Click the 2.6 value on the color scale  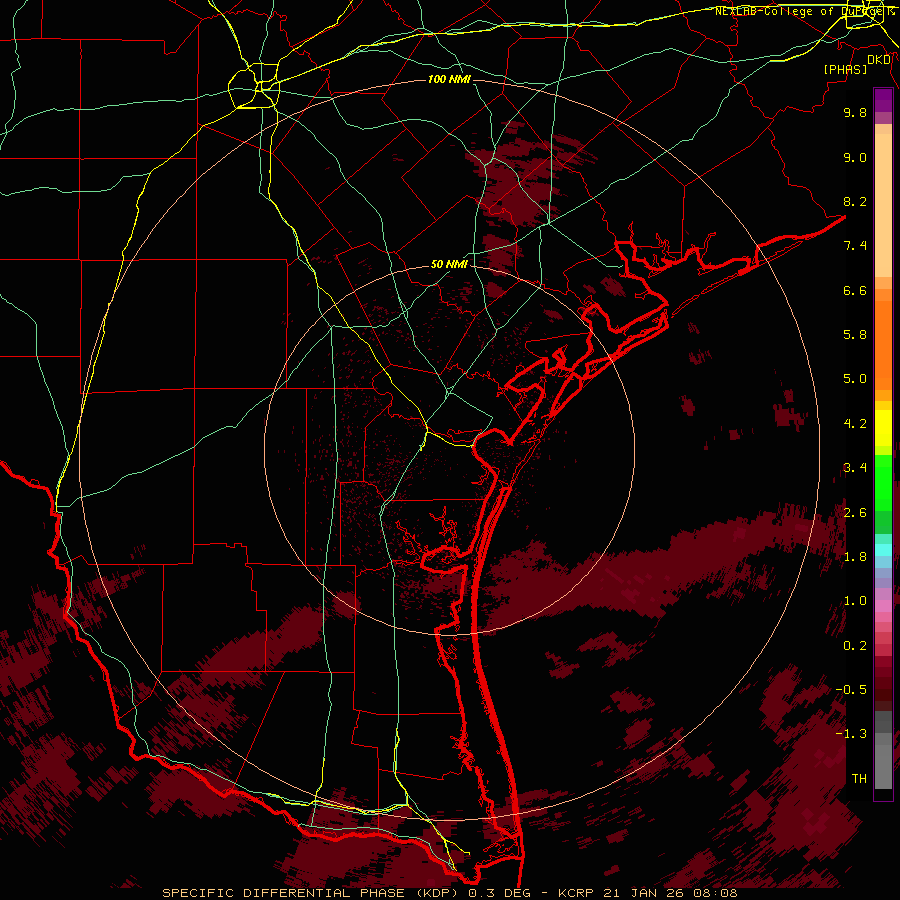pos(855,513)
